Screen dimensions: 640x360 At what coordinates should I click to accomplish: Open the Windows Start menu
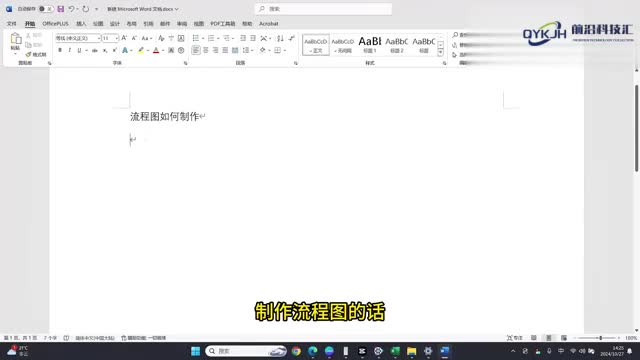click(196, 351)
